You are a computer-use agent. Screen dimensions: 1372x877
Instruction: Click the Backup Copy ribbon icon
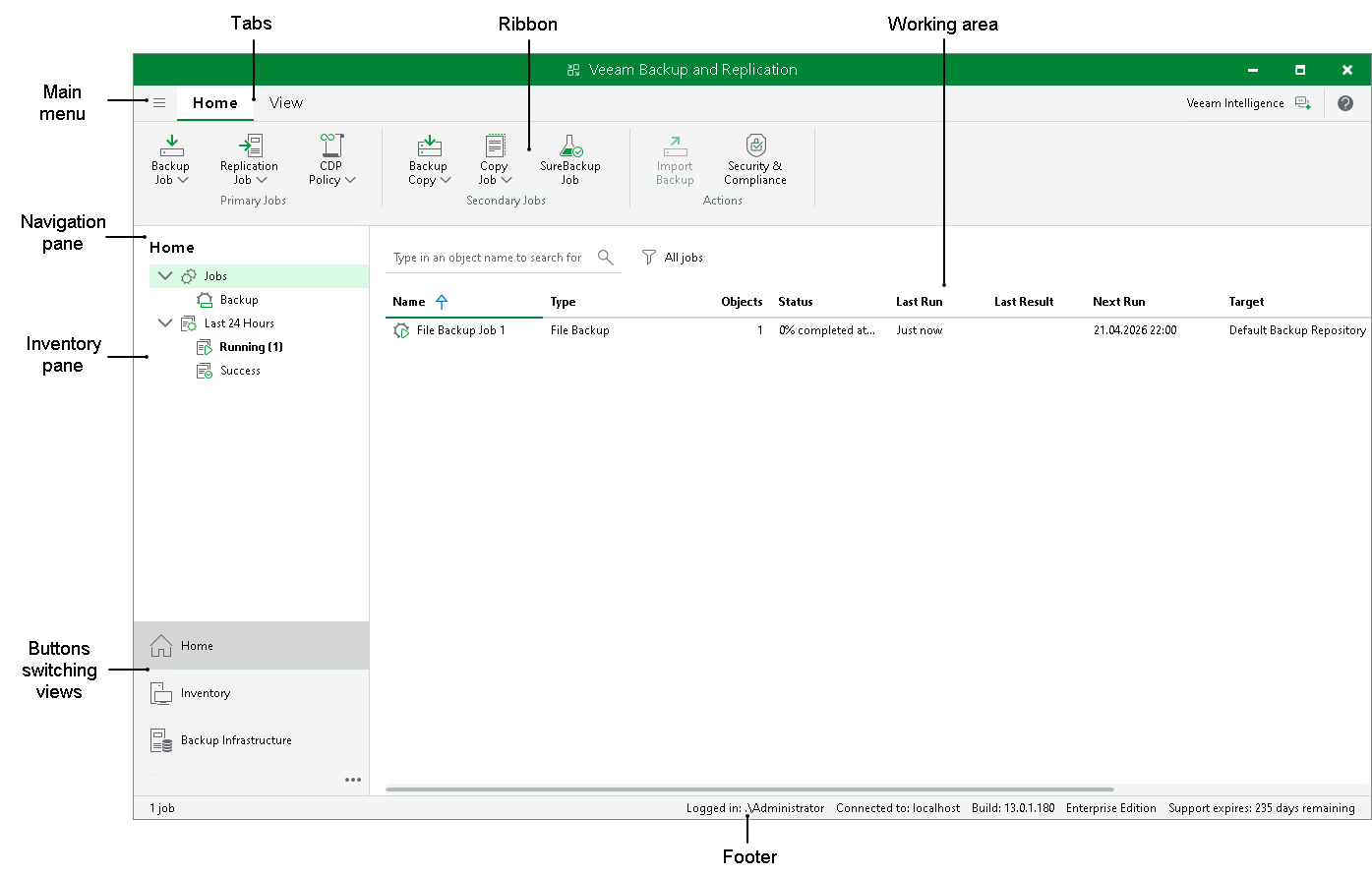click(429, 146)
